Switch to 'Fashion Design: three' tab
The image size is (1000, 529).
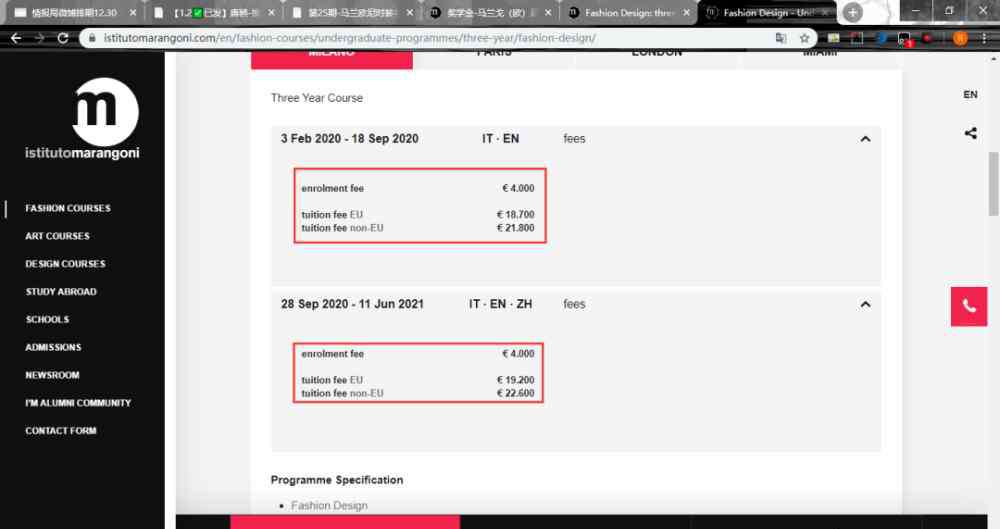coord(629,12)
